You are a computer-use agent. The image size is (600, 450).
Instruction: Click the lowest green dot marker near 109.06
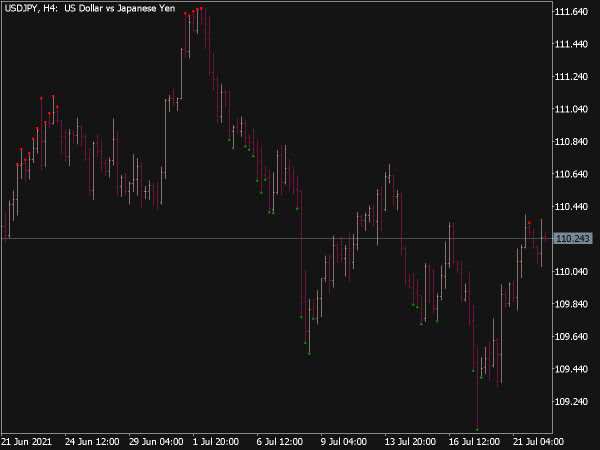click(477, 430)
